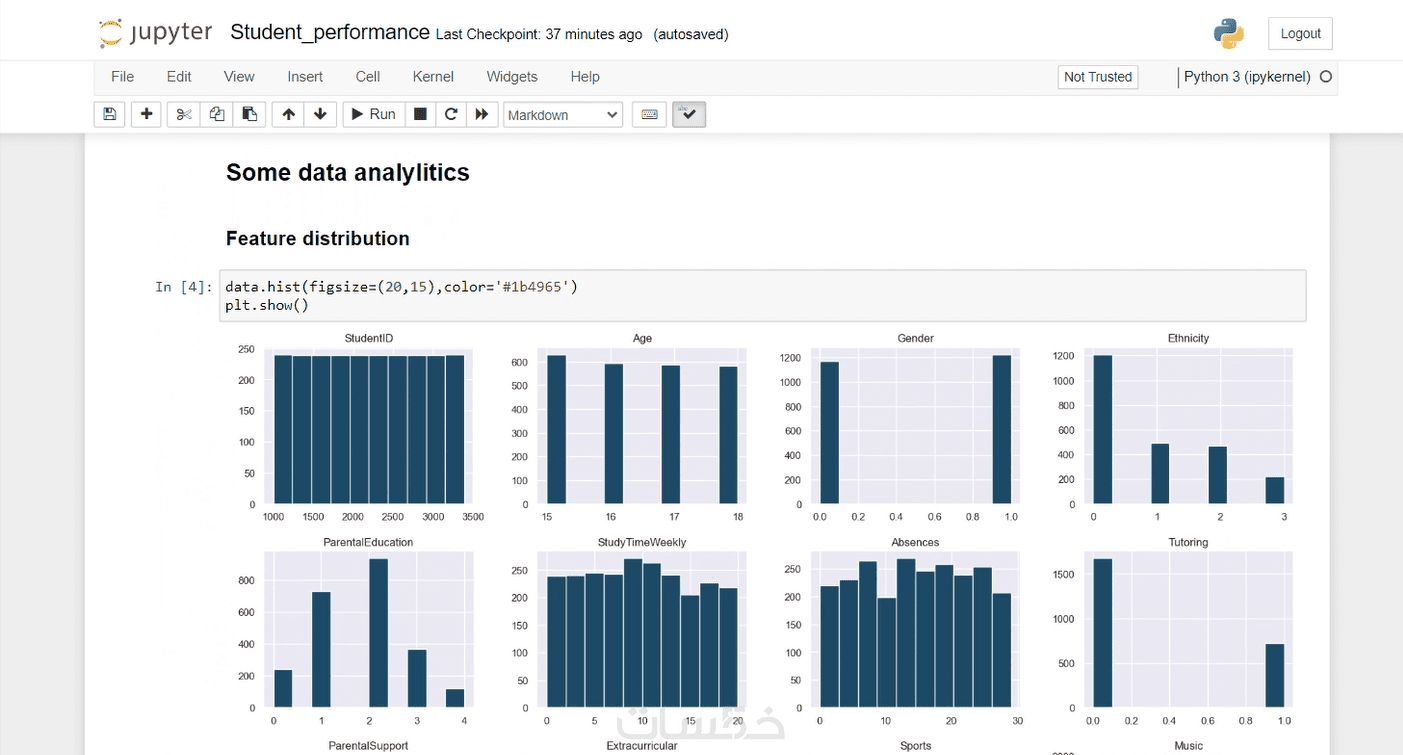Expand the Markdown cell type dropdown
The height and width of the screenshot is (755, 1403).
pyautogui.click(x=563, y=115)
